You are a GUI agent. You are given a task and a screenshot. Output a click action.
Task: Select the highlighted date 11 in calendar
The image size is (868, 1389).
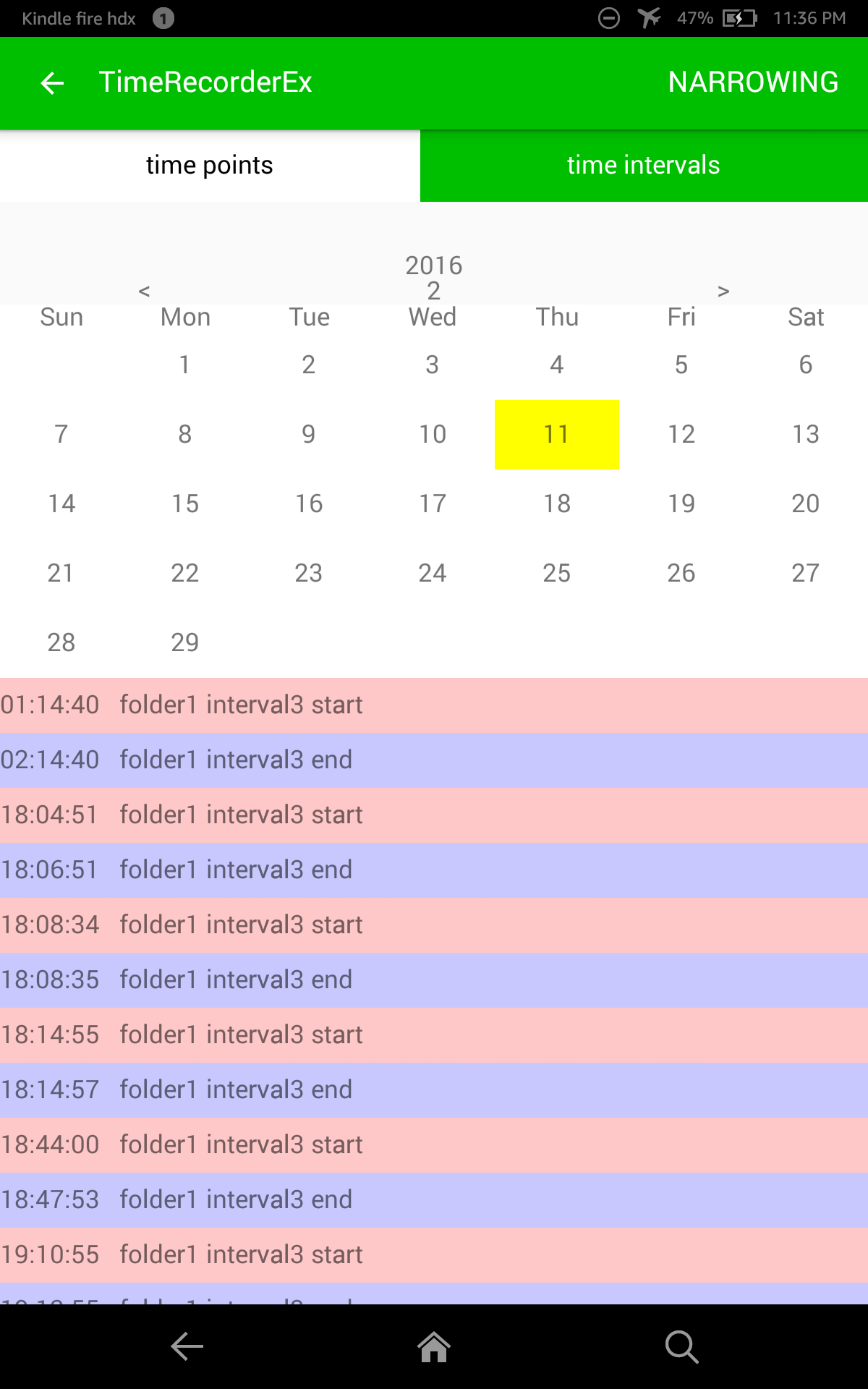point(556,434)
